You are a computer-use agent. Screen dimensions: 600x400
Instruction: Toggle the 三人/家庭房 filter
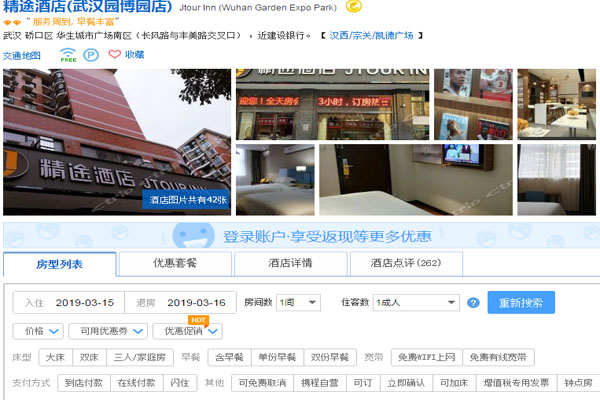click(x=140, y=357)
